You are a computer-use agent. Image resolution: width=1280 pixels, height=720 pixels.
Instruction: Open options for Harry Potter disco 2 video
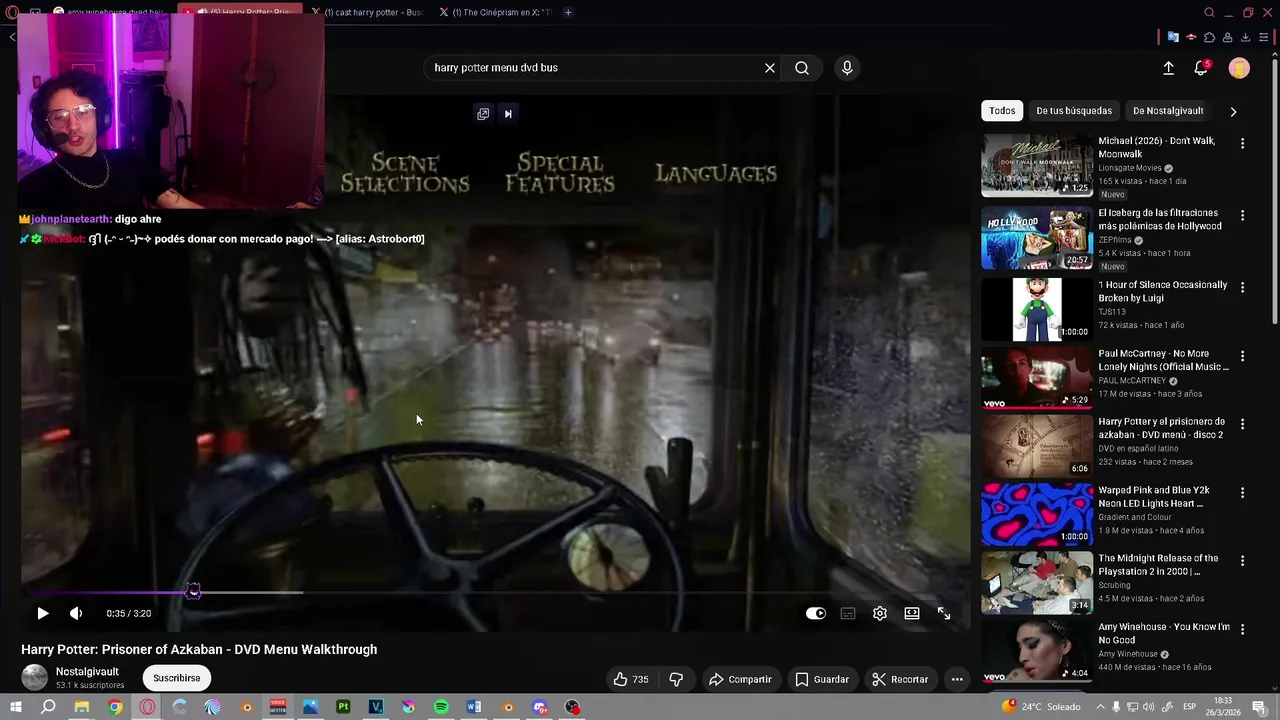(1242, 425)
